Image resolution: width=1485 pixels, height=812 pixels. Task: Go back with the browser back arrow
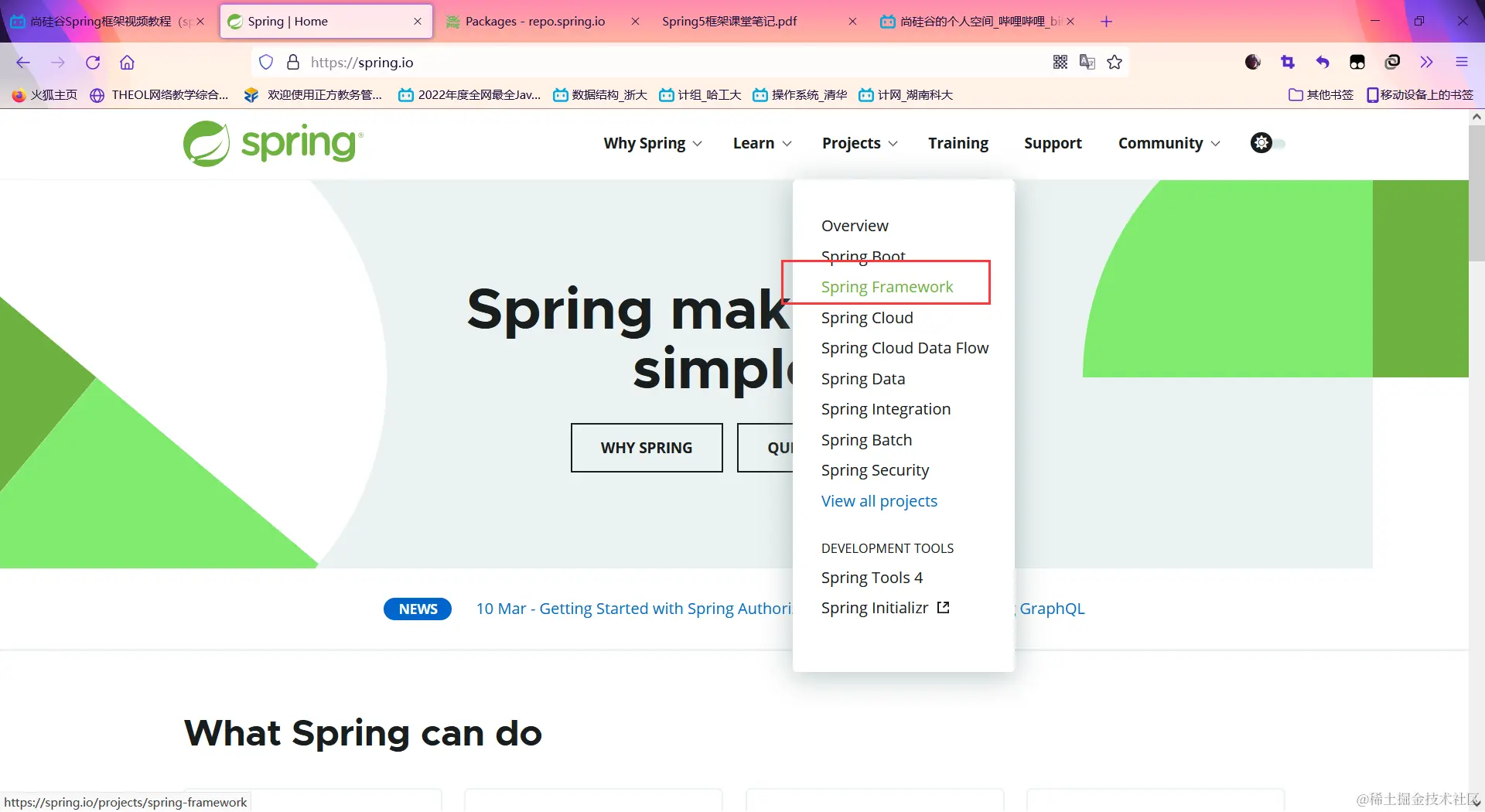[x=23, y=63]
